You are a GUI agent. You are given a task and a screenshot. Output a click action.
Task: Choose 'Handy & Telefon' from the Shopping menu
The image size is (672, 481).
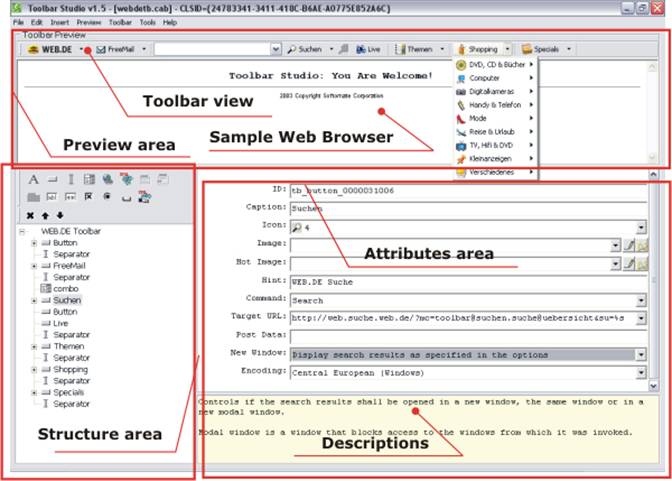[x=495, y=105]
